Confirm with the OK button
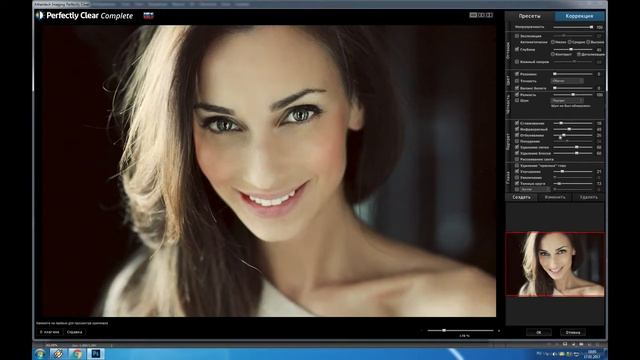This screenshot has height=360, width=640. click(539, 332)
